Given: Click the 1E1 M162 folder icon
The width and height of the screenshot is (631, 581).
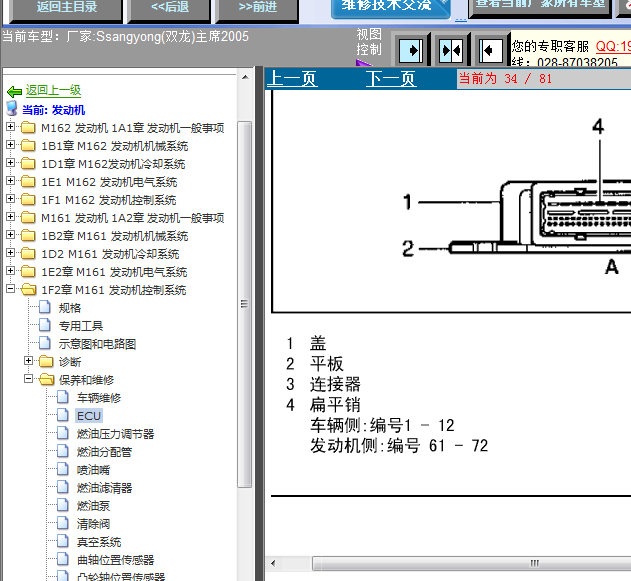Looking at the screenshot, I should (x=28, y=181).
